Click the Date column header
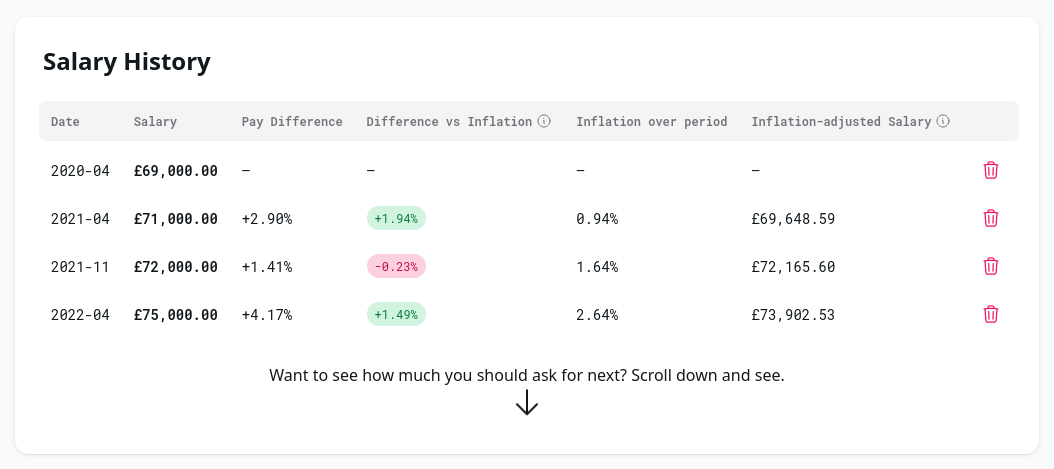This screenshot has width=1054, height=469. click(65, 121)
